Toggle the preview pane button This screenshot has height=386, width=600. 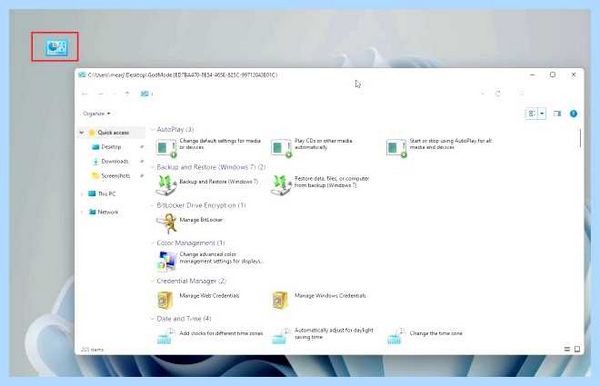click(x=557, y=114)
